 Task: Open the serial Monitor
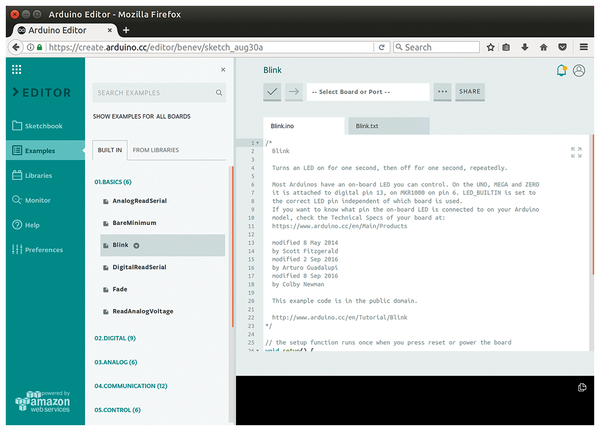[x=45, y=200]
